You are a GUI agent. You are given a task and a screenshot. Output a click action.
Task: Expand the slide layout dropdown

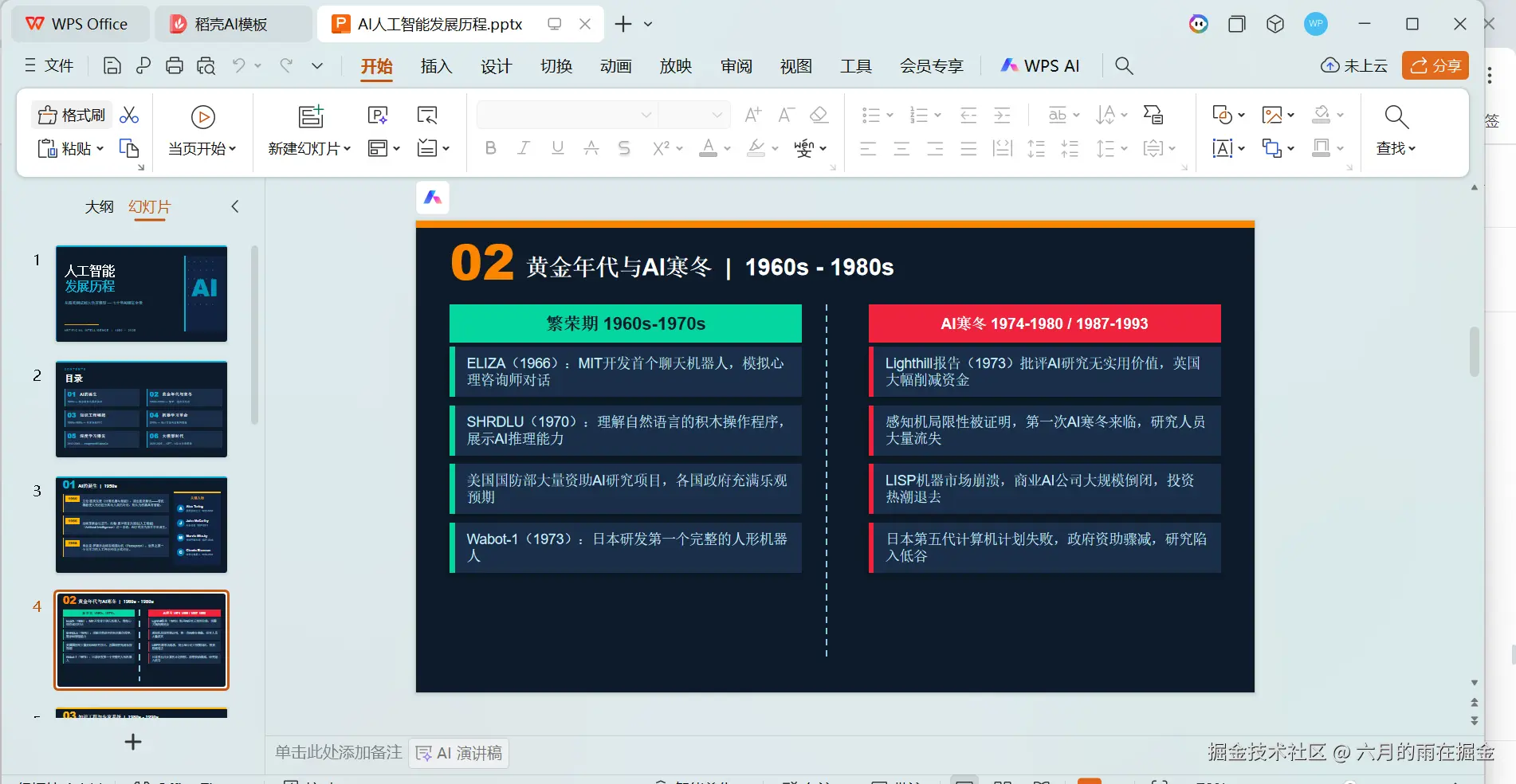396,149
